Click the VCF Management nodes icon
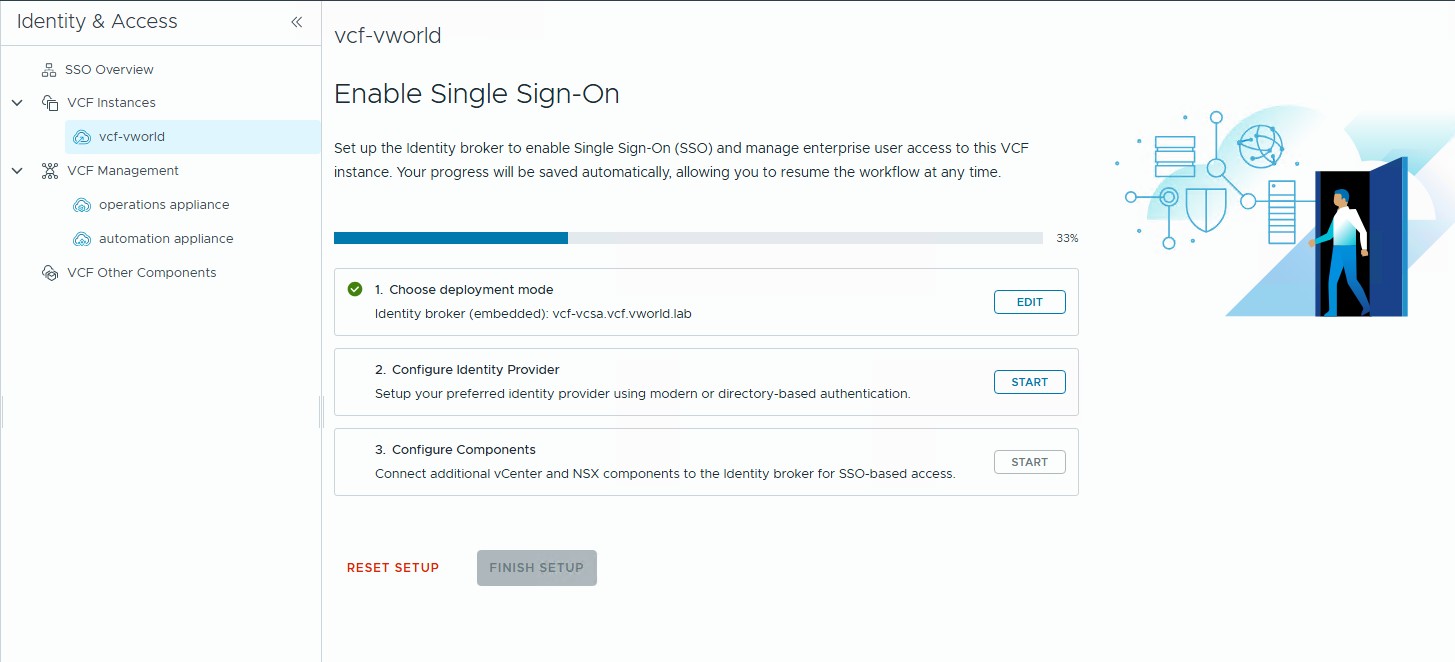This screenshot has height=662, width=1455. click(49, 171)
